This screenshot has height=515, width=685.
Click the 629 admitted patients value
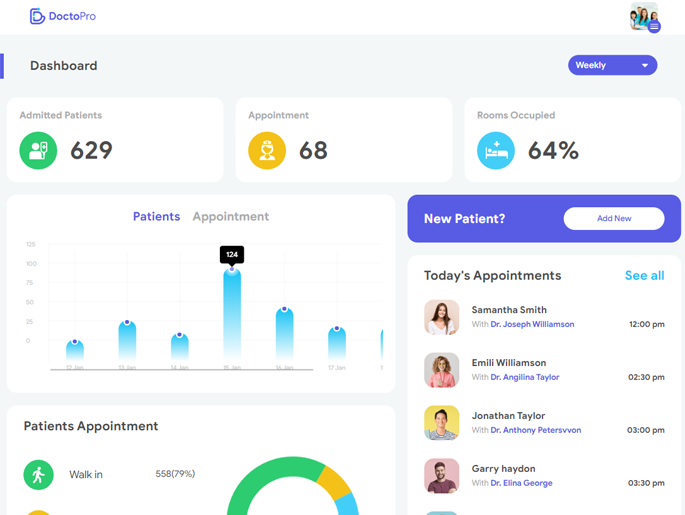91,150
